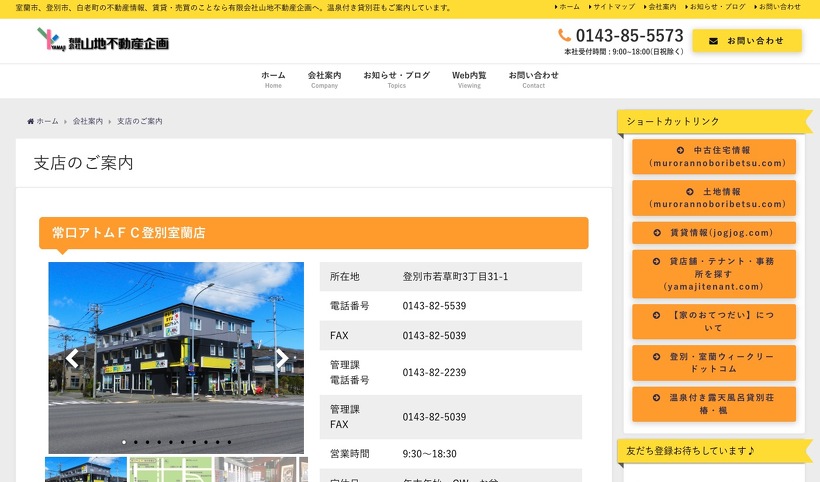Screen dimensions: 820x482
Task: Select the map thumbnail below slideshow
Action: pyautogui.click(x=171, y=470)
